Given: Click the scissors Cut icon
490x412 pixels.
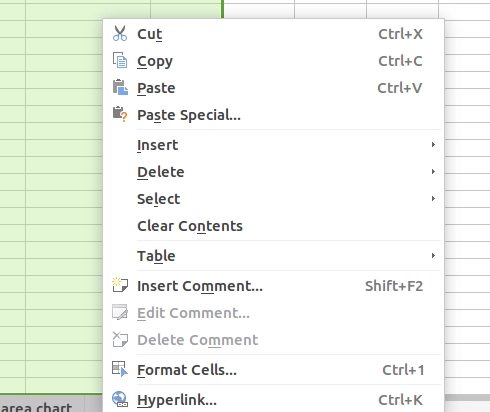Looking at the screenshot, I should tap(120, 33).
